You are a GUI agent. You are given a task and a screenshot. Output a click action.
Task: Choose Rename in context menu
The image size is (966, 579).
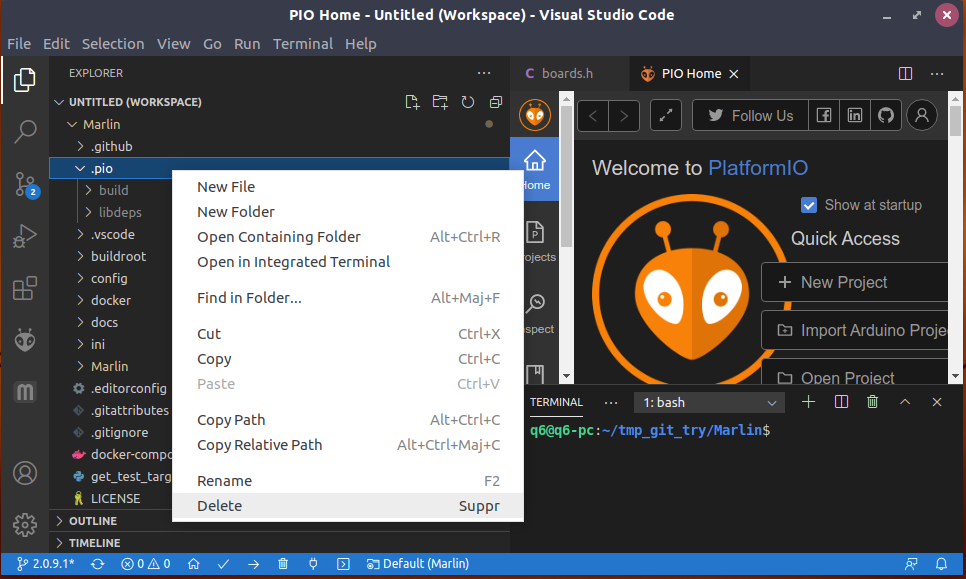348,480
